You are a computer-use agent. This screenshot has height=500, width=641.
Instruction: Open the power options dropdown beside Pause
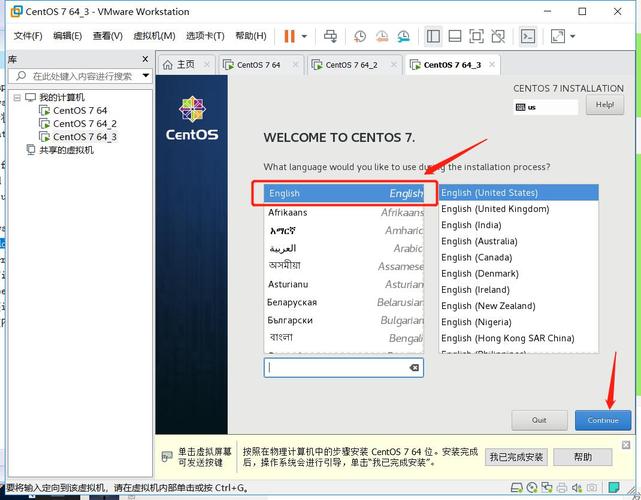pyautogui.click(x=304, y=36)
